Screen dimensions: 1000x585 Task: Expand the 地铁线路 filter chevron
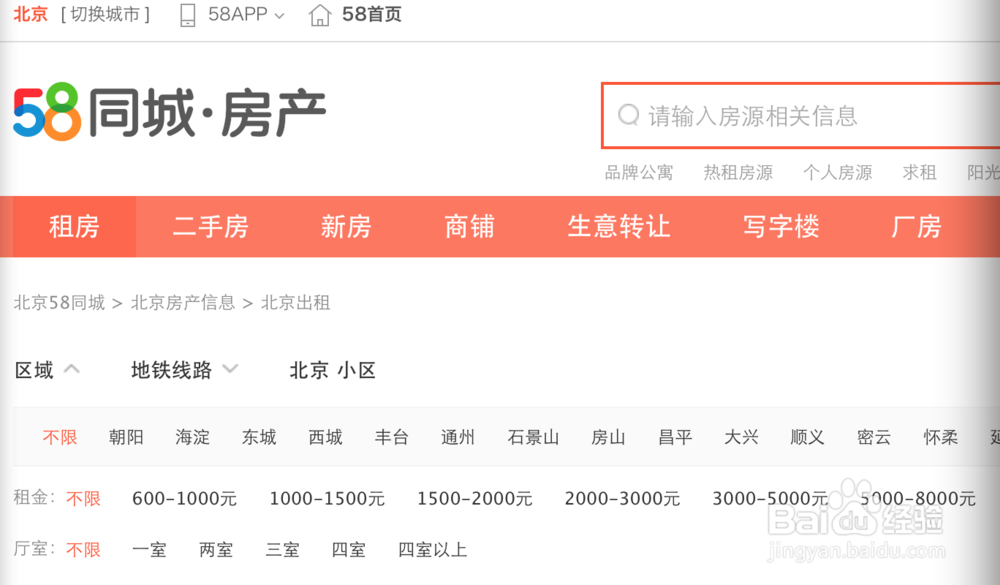230,368
